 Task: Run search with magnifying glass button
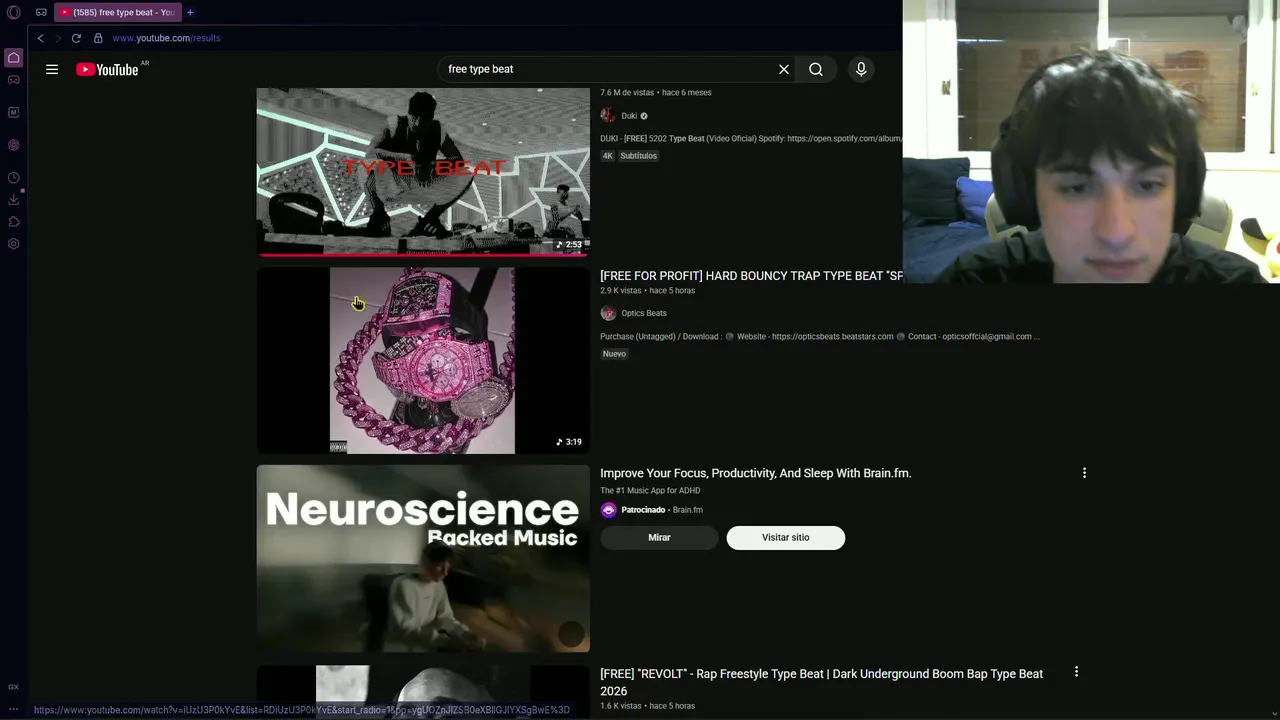(x=816, y=69)
